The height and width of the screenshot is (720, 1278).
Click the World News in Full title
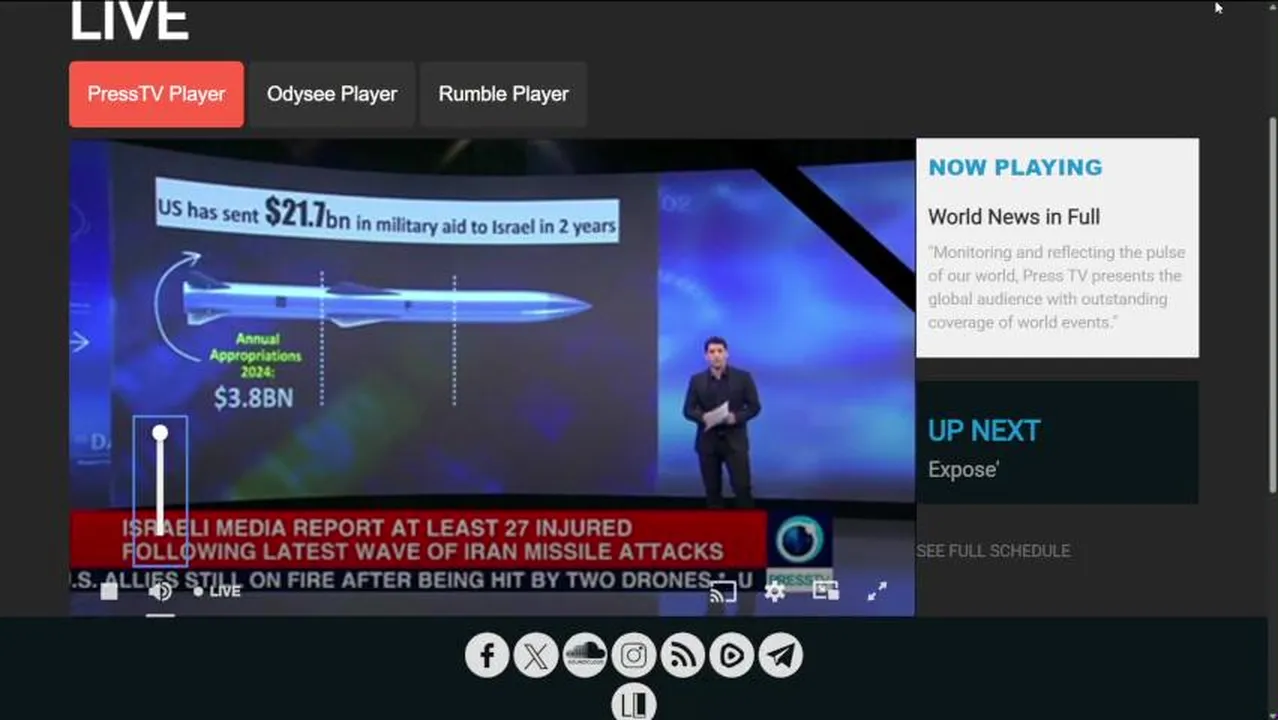(1014, 217)
